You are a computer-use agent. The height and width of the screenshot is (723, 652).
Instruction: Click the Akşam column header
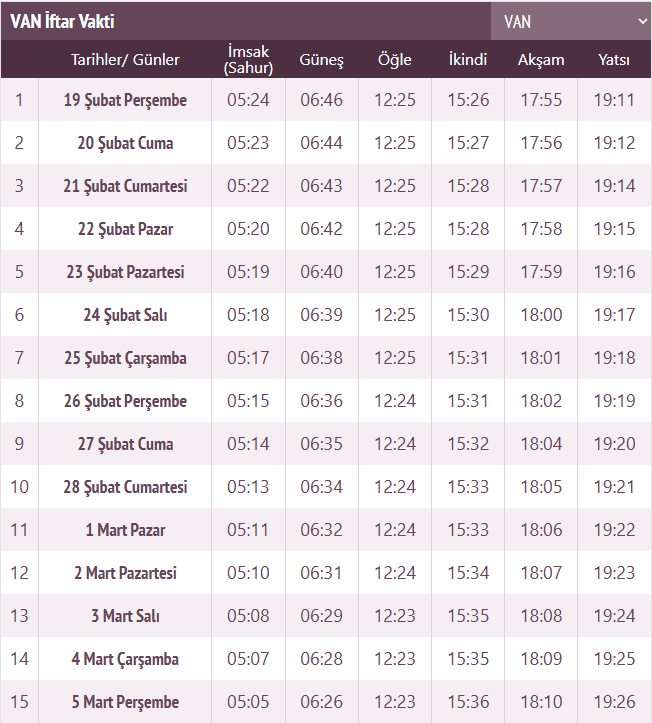tap(541, 60)
